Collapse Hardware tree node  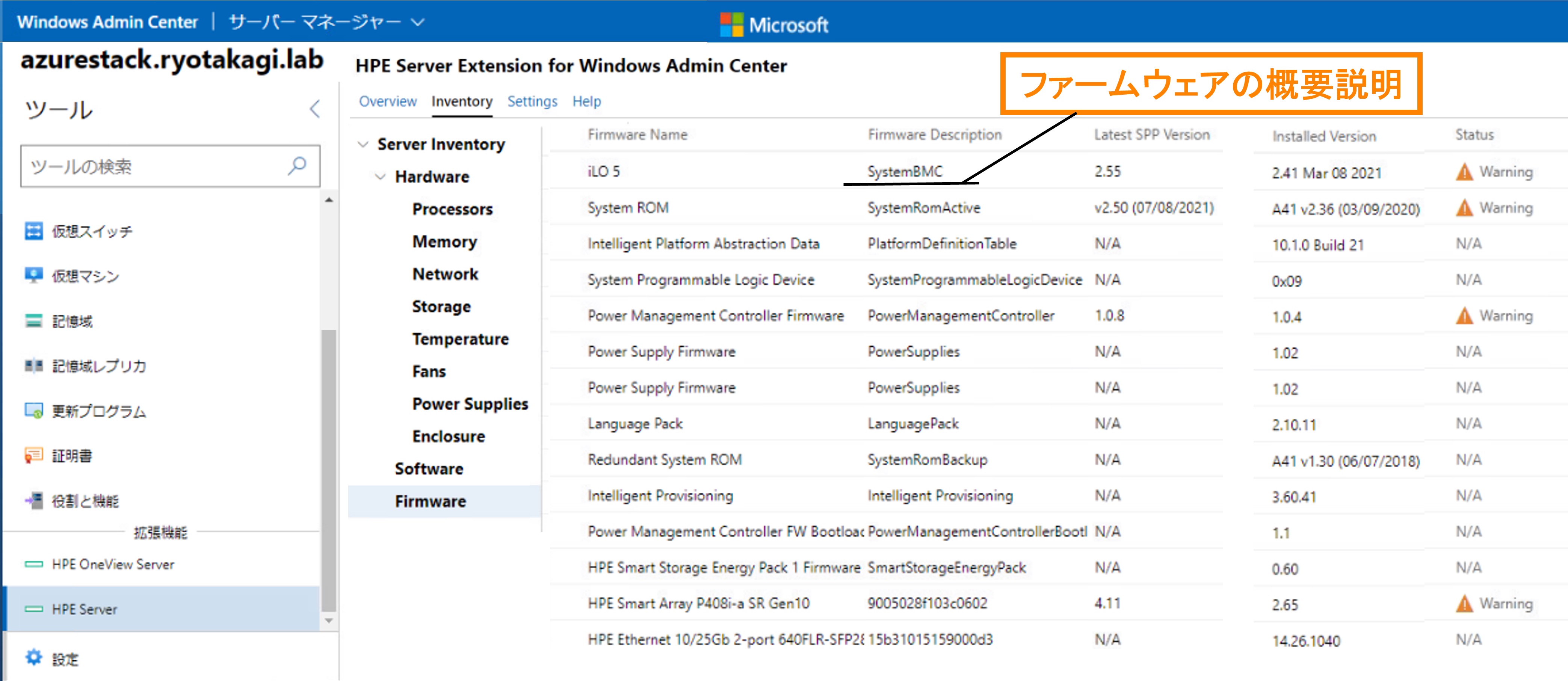(381, 177)
